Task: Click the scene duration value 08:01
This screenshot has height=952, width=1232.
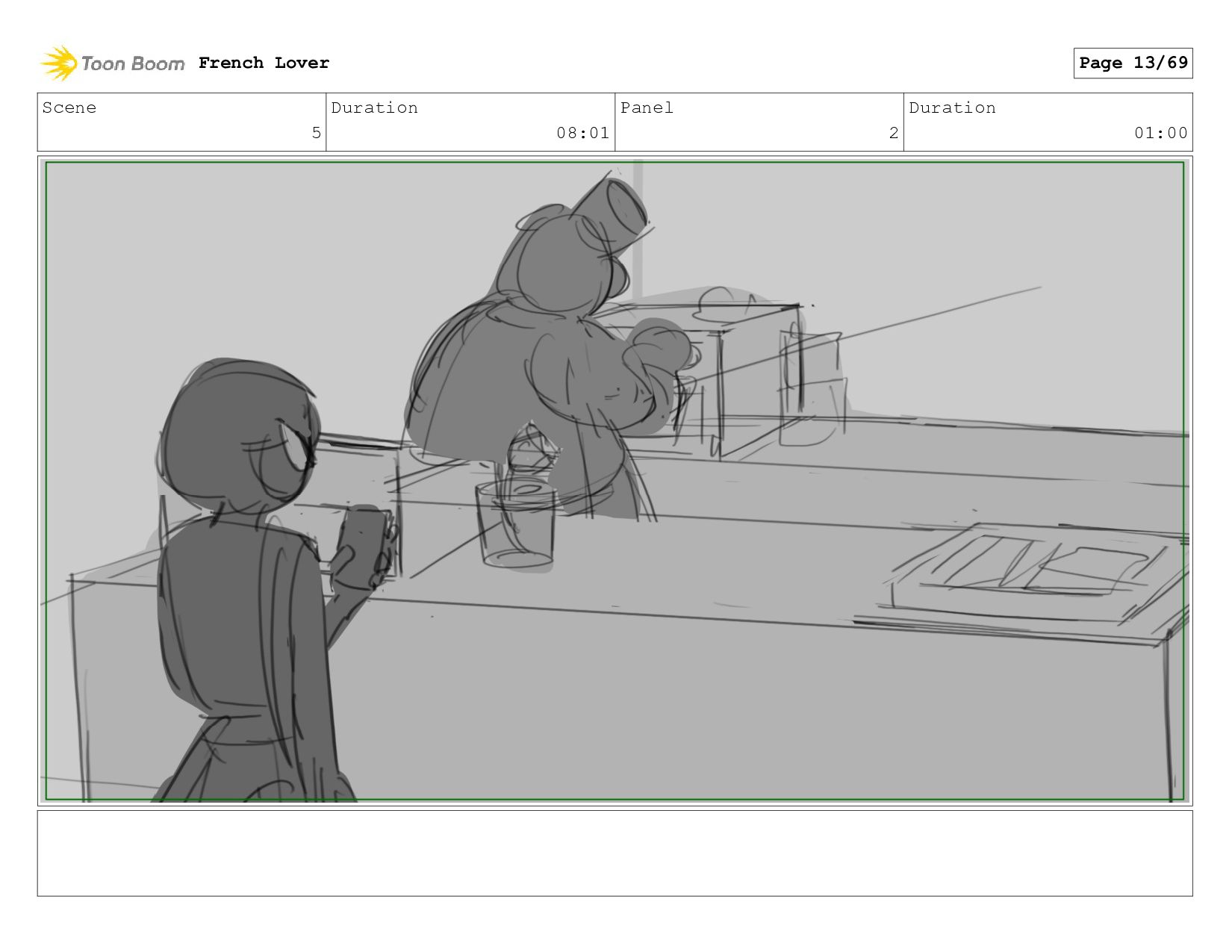Action: [582, 133]
